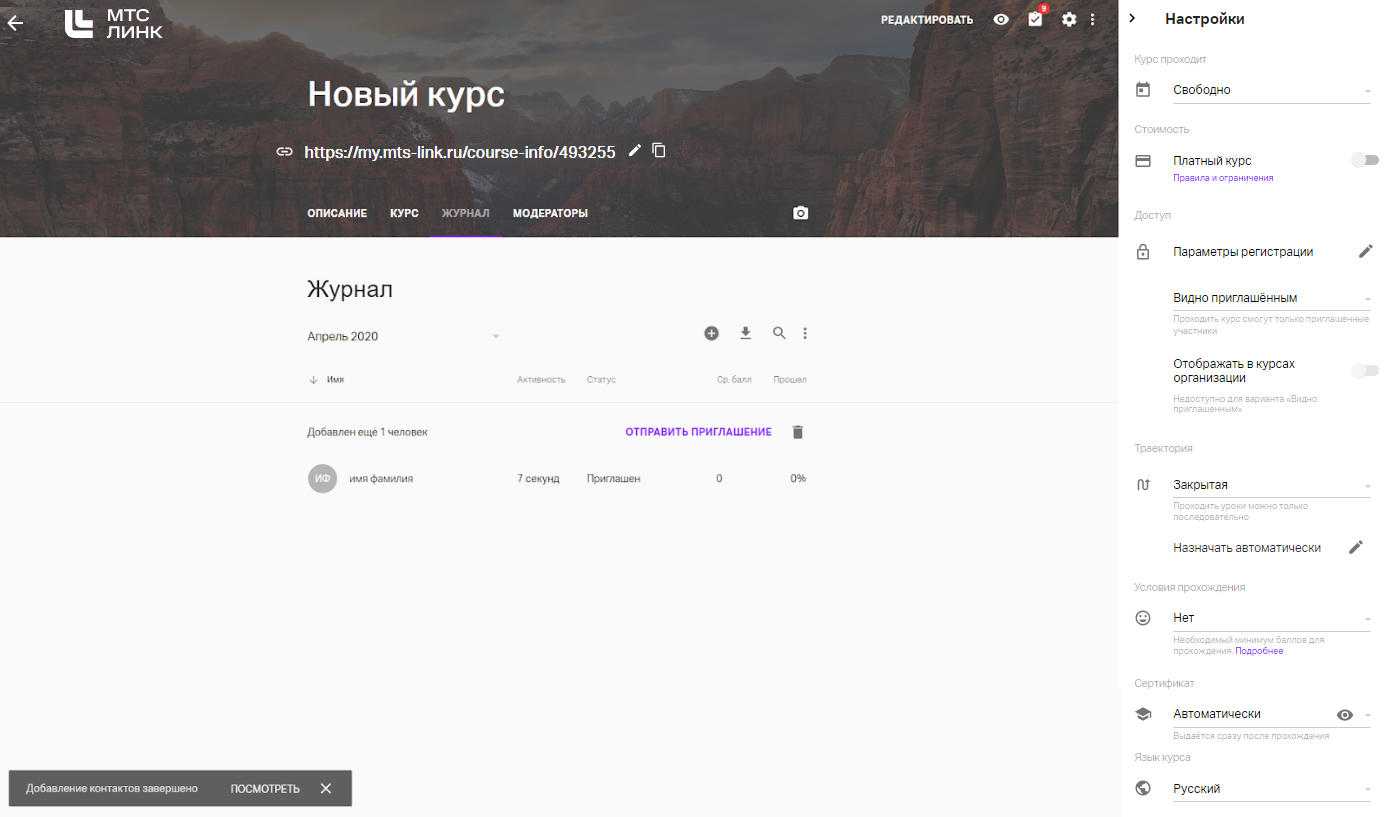Dismiss the notification with X
The width and height of the screenshot is (1388, 817).
coord(326,788)
